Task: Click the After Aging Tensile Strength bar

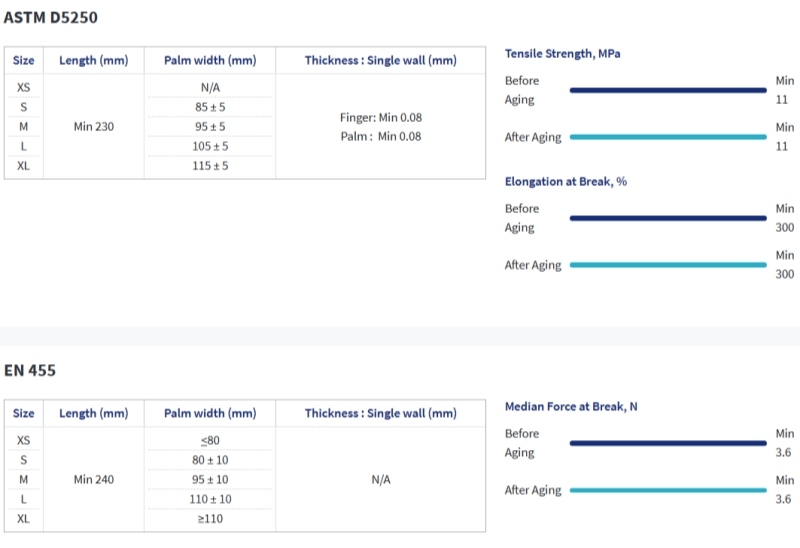Action: tap(667, 137)
